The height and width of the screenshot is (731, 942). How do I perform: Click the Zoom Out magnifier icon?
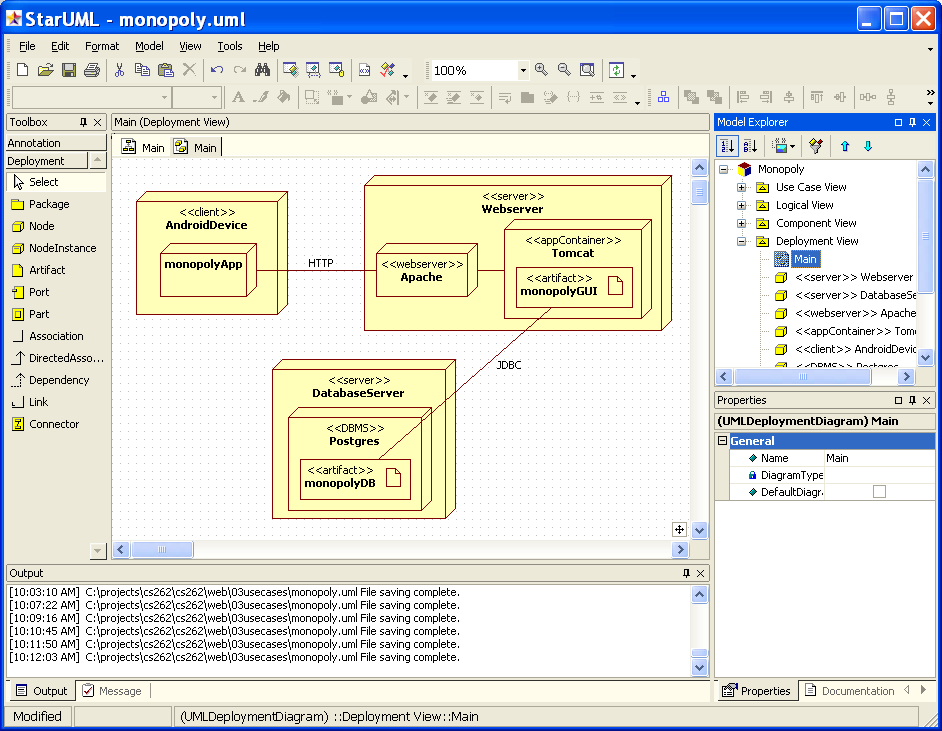click(564, 70)
